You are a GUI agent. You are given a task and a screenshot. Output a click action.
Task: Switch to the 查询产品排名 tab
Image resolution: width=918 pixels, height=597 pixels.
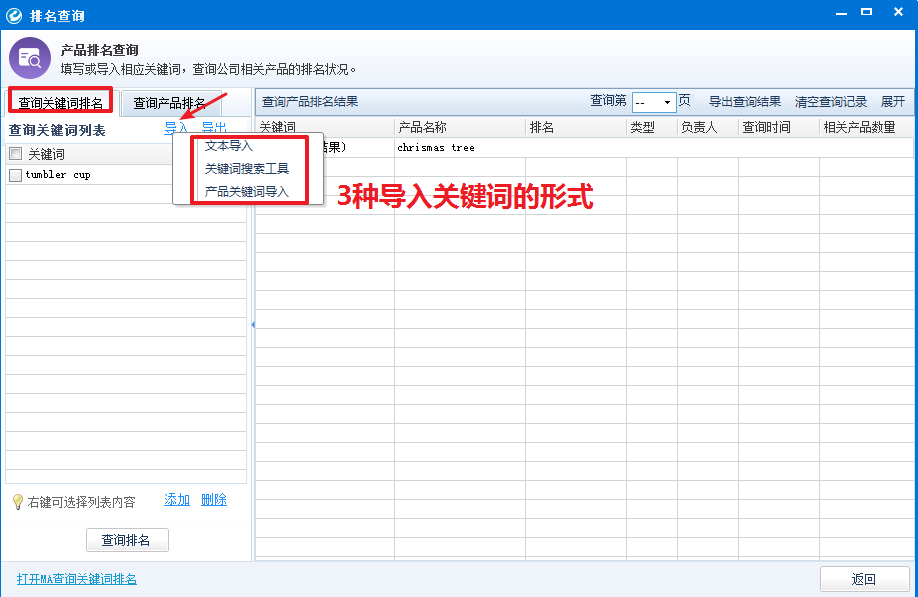point(168,102)
